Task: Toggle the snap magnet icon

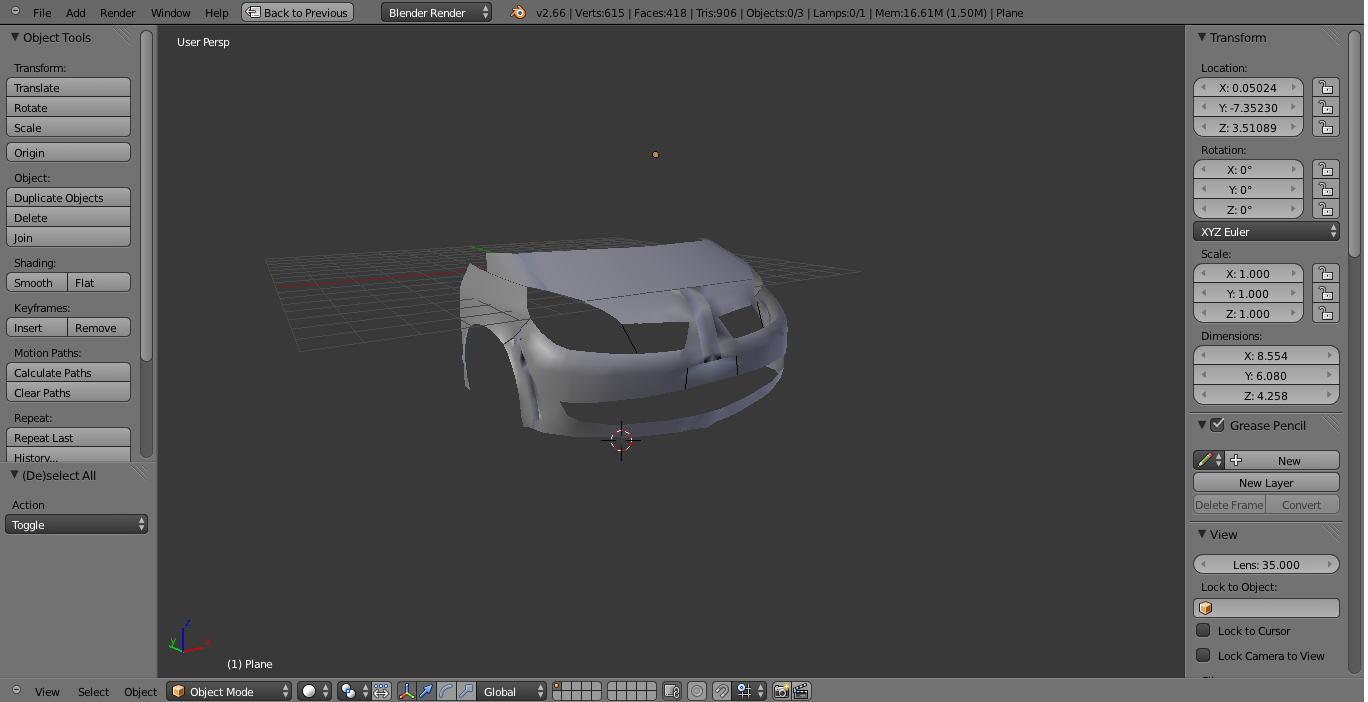Action: 721,691
